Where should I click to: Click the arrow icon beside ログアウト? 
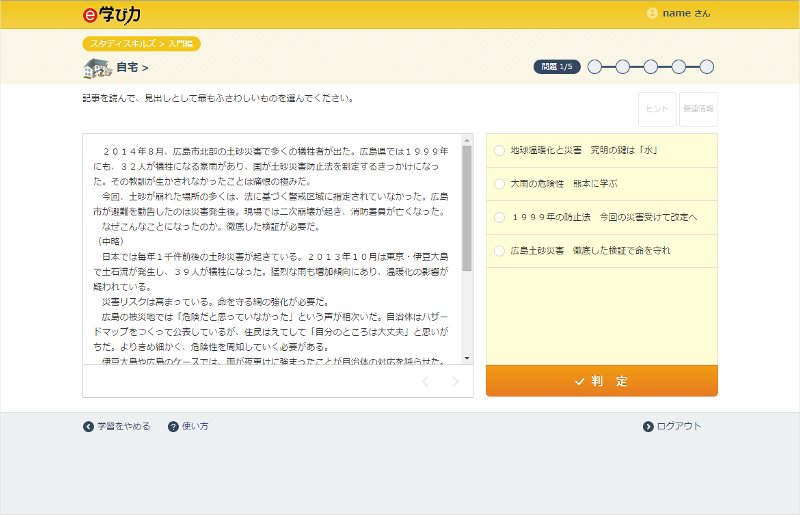(648, 426)
